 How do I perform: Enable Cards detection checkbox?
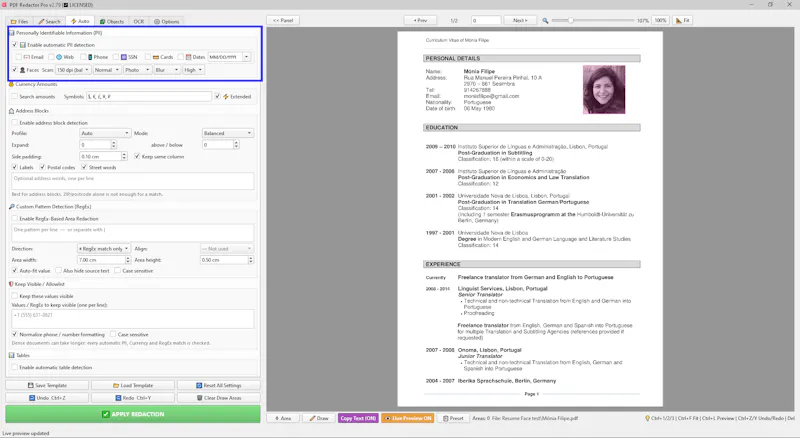coord(148,57)
